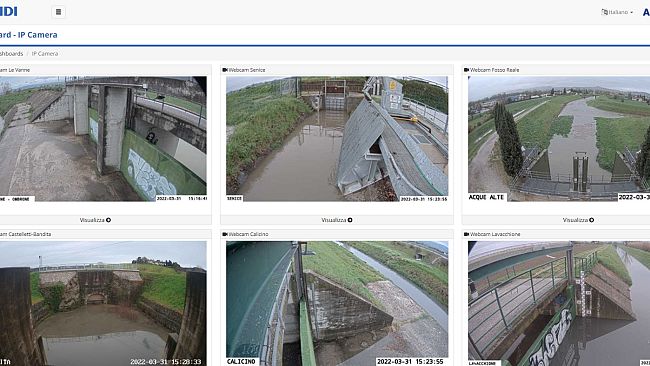Viewport: 650px width, 366px height.
Task: Open the Webcam Fosso Reale image
Action: 559,139
